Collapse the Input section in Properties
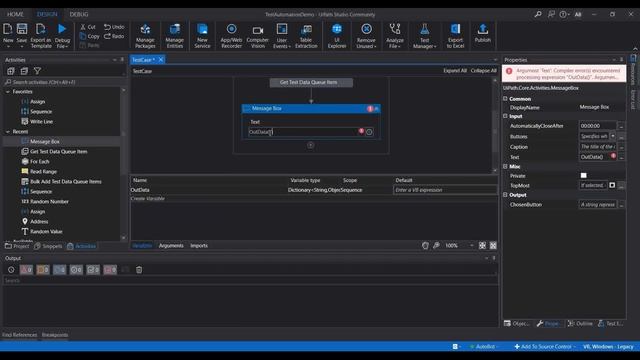Viewport: 640px width, 360px height. 505,116
